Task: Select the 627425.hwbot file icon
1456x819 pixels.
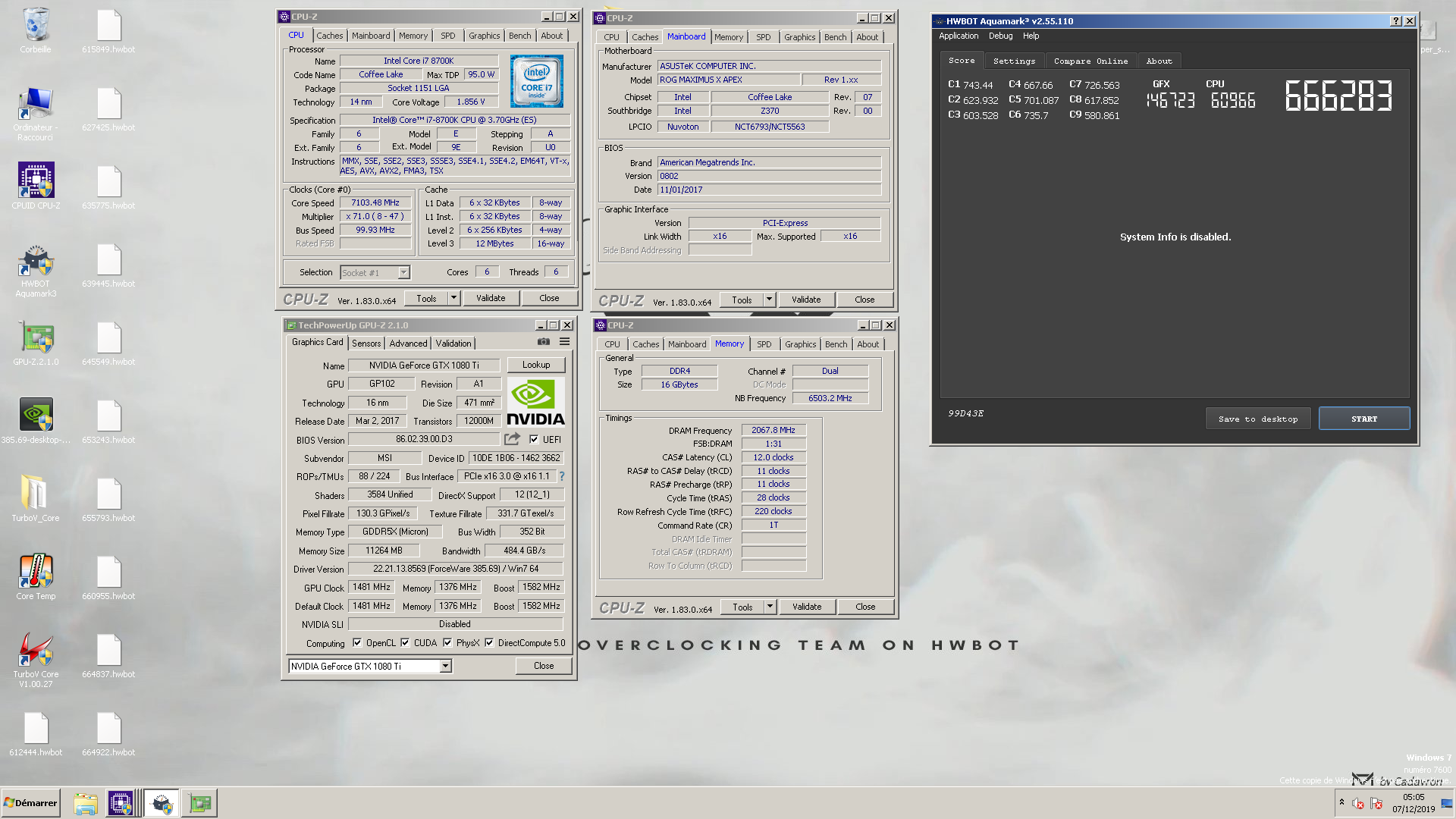Action: tap(108, 108)
